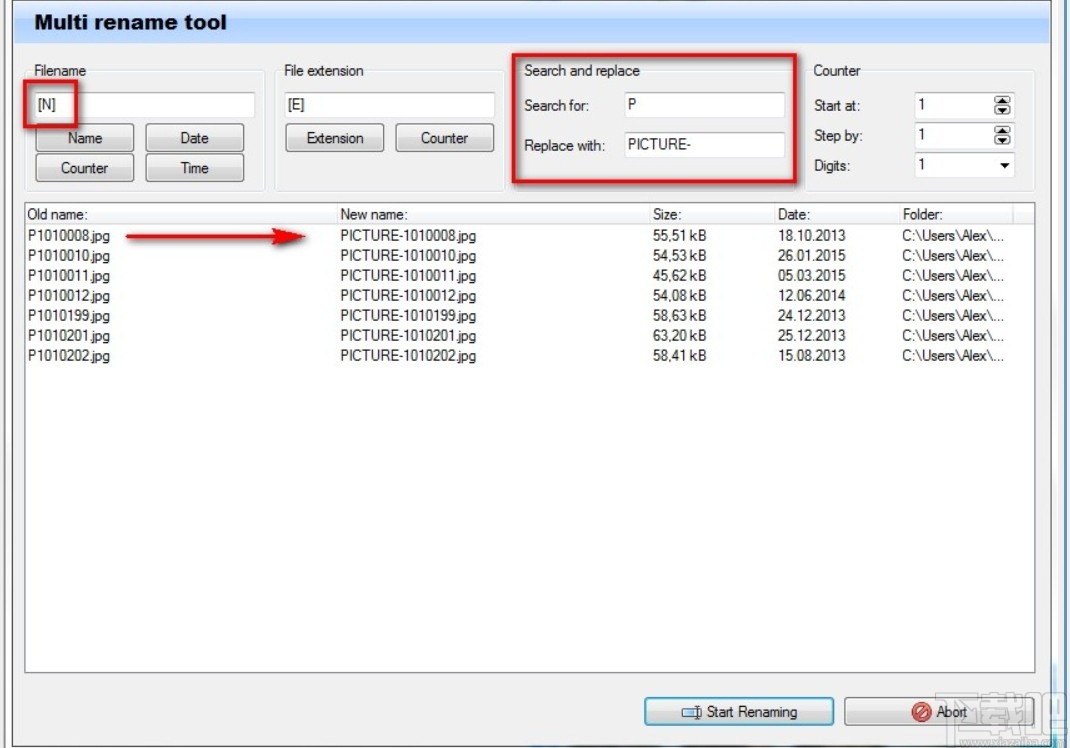The height and width of the screenshot is (748, 1070).
Task: Click new name PICTURE-1010202.jpg
Action: click(408, 356)
